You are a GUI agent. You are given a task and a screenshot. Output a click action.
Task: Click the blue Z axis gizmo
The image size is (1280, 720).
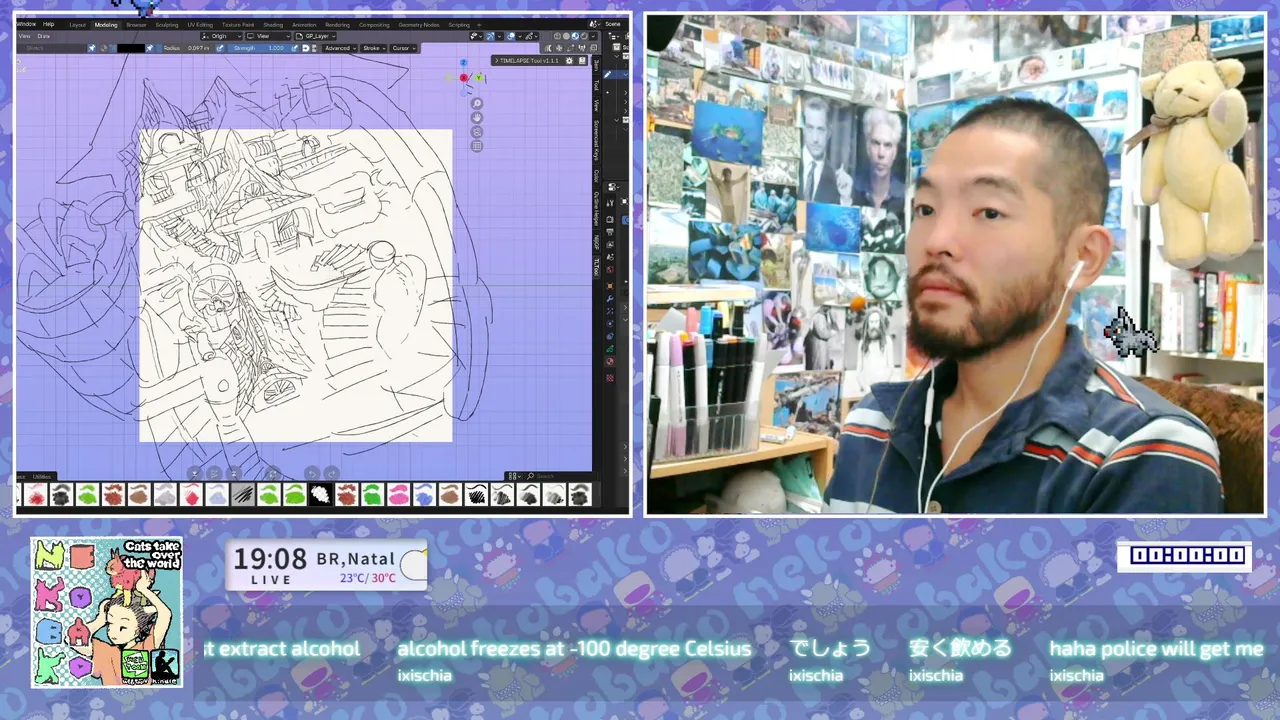463,63
